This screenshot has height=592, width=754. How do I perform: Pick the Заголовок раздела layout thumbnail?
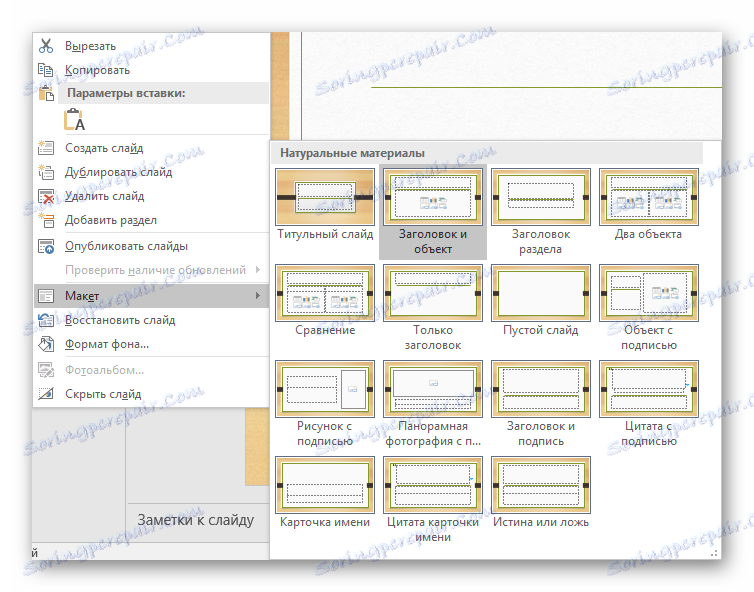[x=540, y=197]
